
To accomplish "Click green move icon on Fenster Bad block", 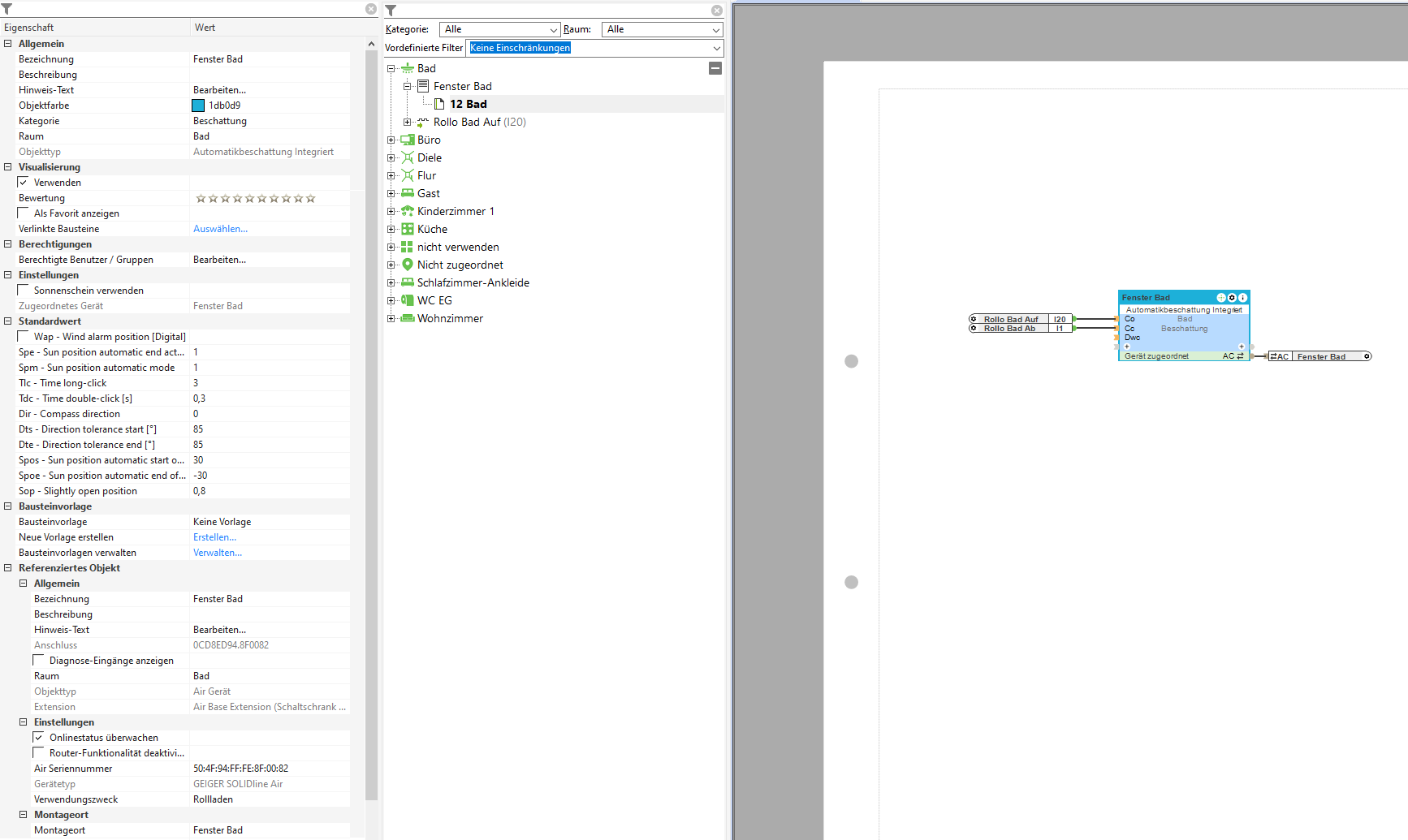I will coord(1221,298).
